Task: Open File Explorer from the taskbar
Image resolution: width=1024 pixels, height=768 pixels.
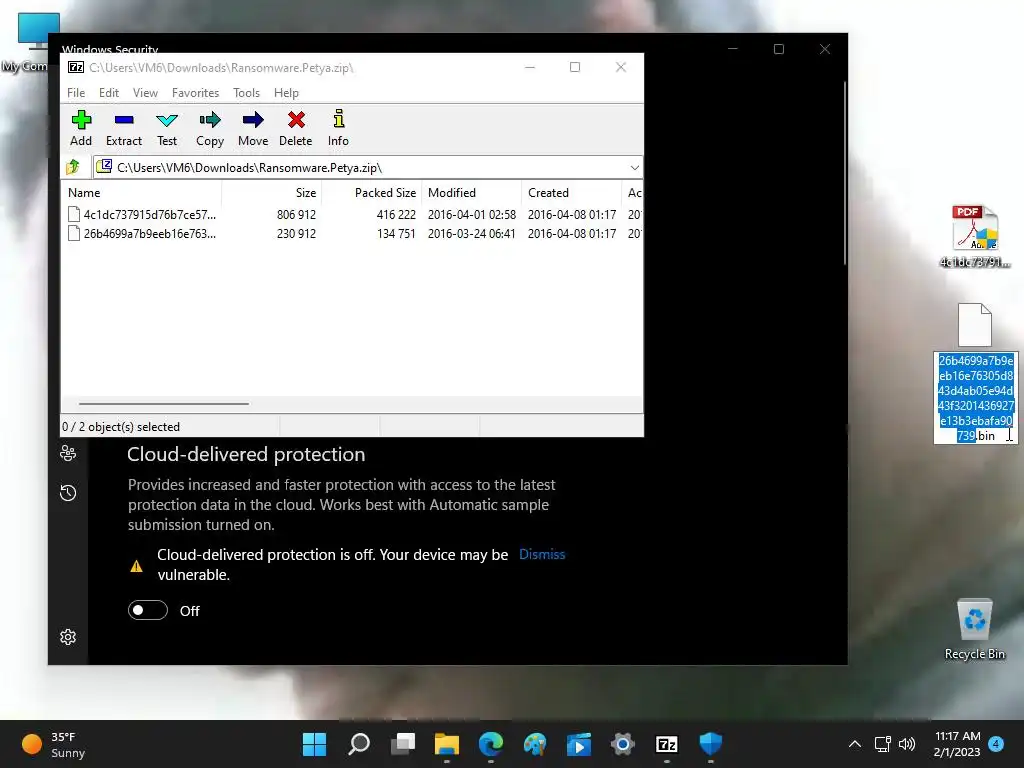Action: point(447,744)
